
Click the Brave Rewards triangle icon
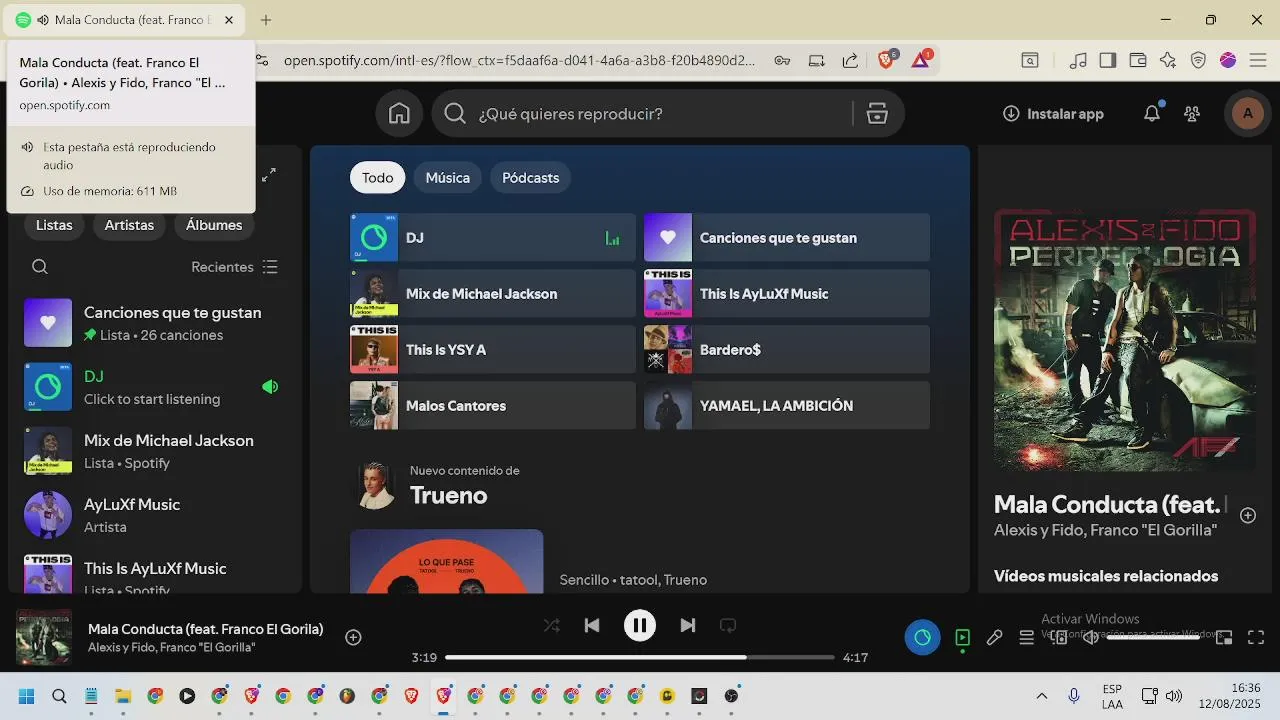921,60
